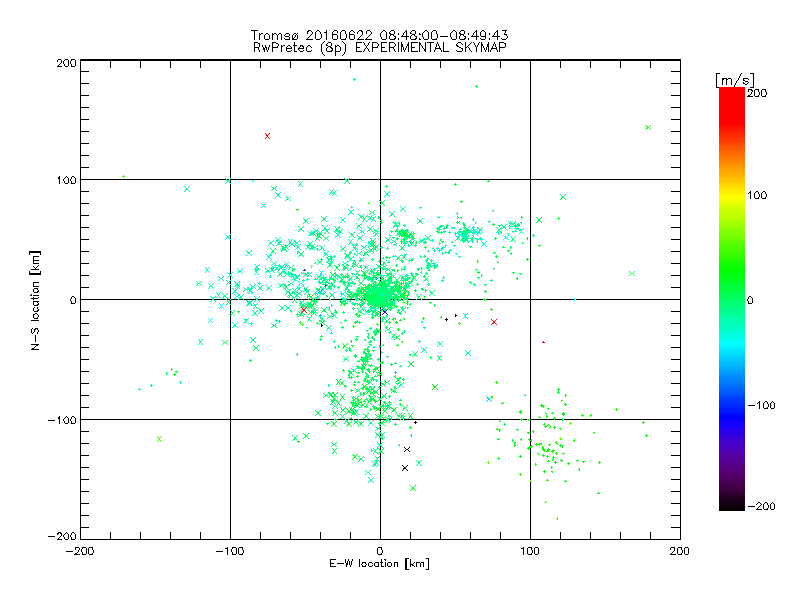Click the x-axis tick label '0'

point(380,551)
